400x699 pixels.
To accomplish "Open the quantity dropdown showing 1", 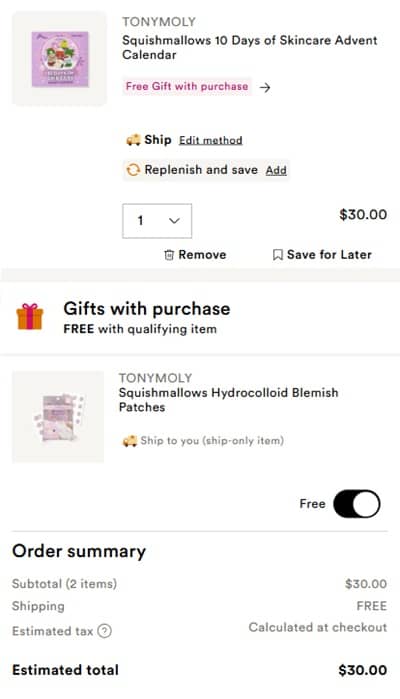I will point(157,221).
